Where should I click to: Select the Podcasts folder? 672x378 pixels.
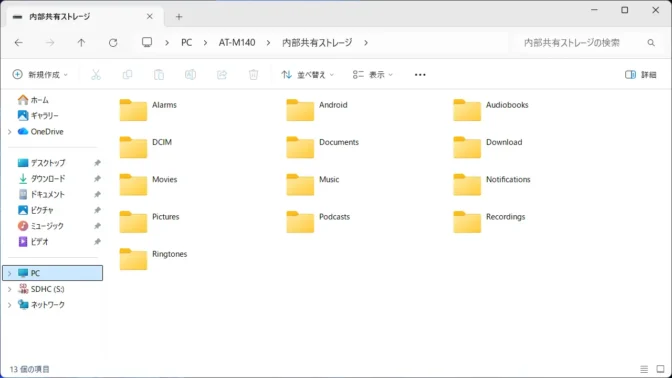(x=318, y=222)
